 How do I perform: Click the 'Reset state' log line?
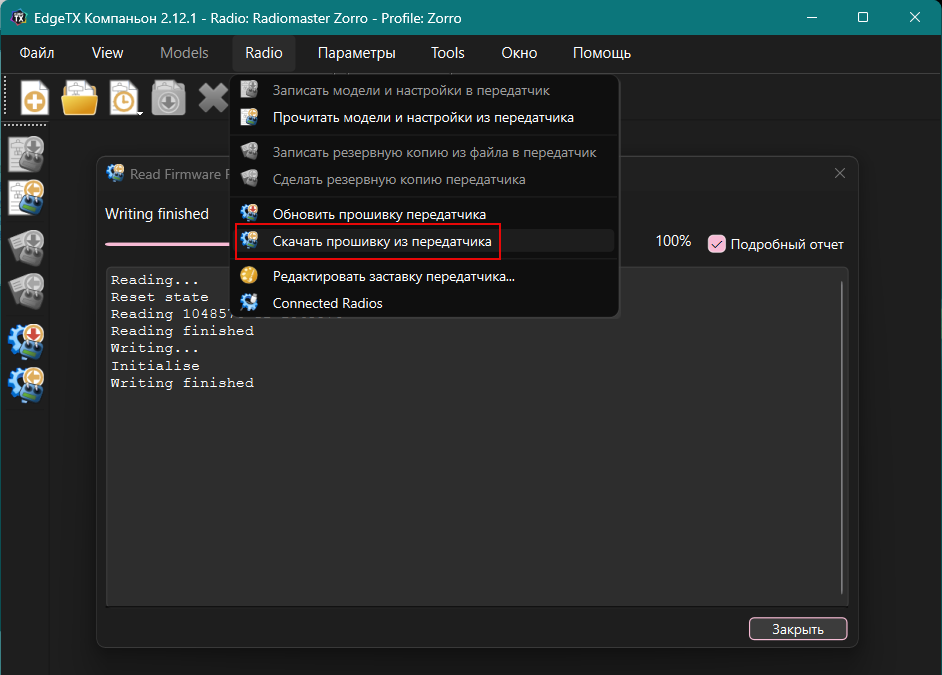pyautogui.click(x=159, y=297)
